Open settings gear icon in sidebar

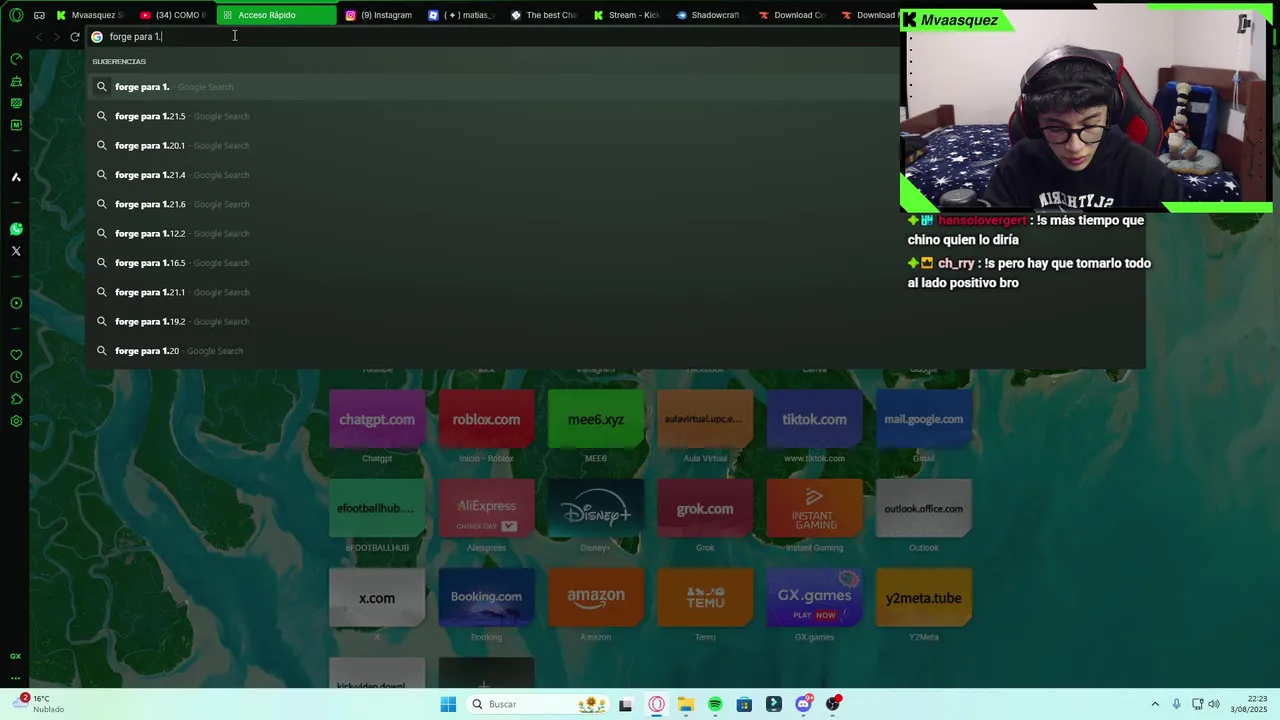pyautogui.click(x=16, y=421)
